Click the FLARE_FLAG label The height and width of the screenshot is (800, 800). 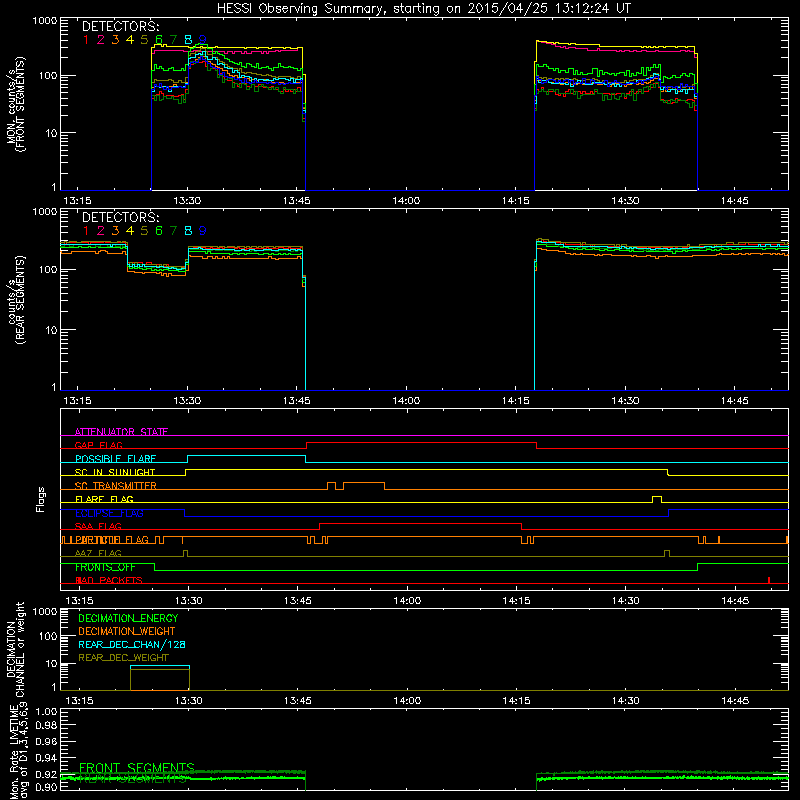click(104, 499)
